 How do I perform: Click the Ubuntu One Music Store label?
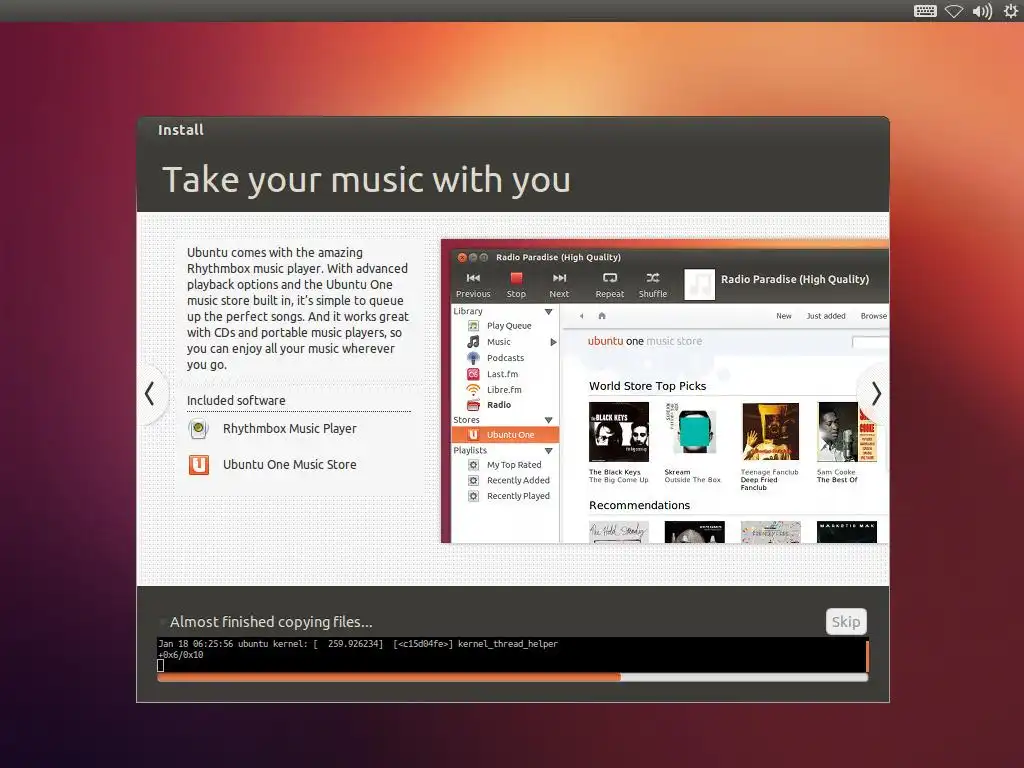pos(289,464)
